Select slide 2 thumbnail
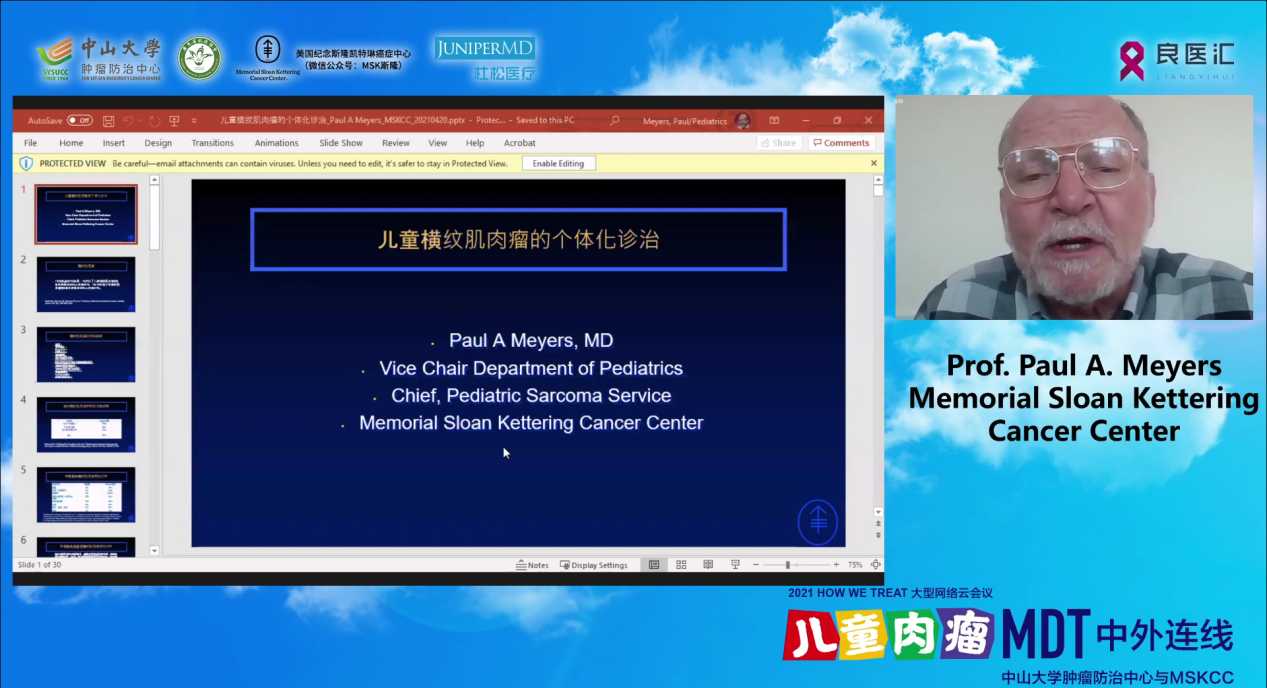Image resolution: width=1267 pixels, height=688 pixels. click(x=86, y=284)
